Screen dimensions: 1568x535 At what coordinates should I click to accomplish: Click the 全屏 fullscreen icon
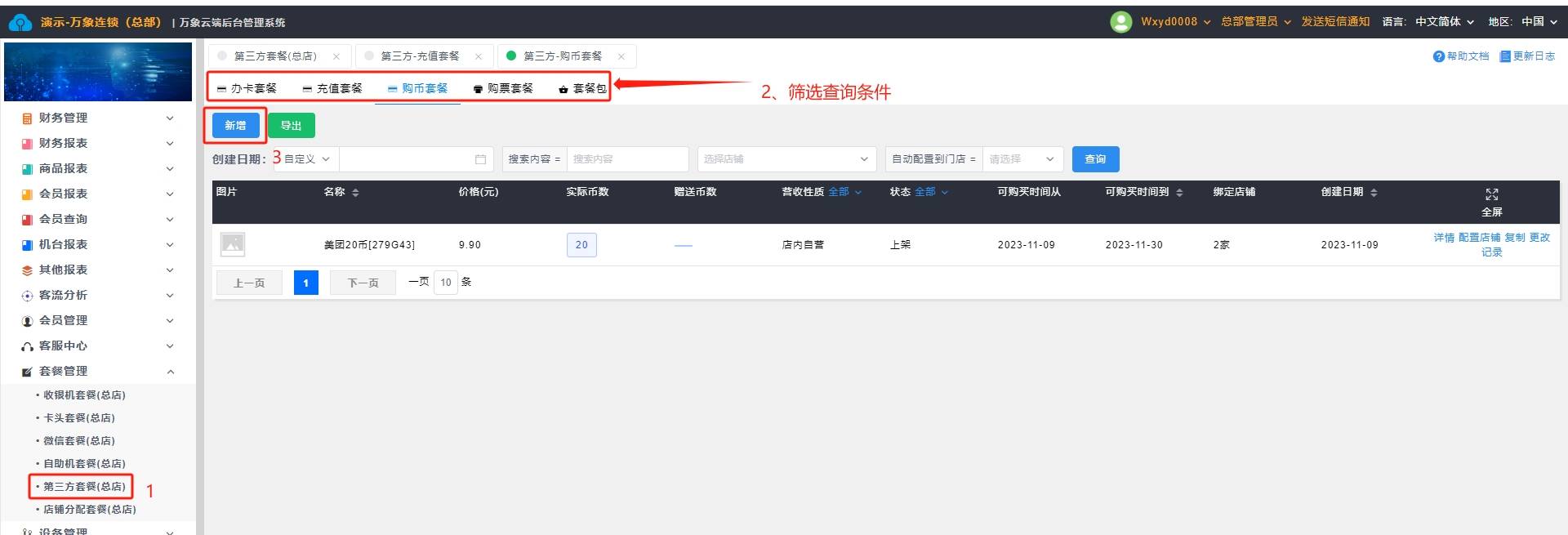1492,194
